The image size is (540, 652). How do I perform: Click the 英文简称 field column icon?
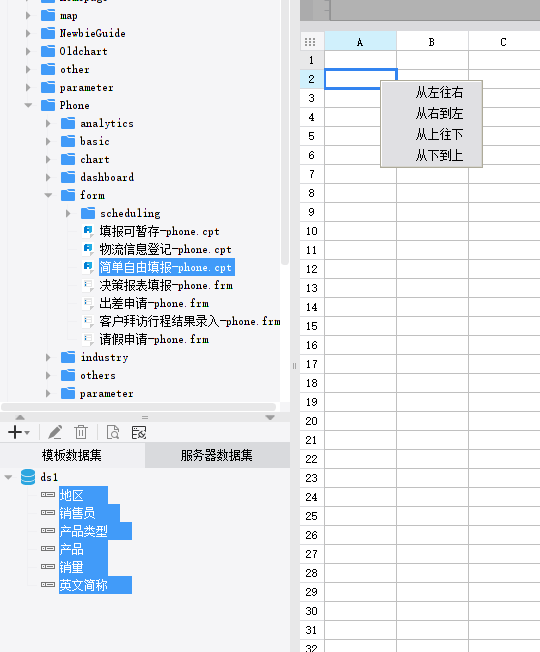pyautogui.click(x=48, y=584)
